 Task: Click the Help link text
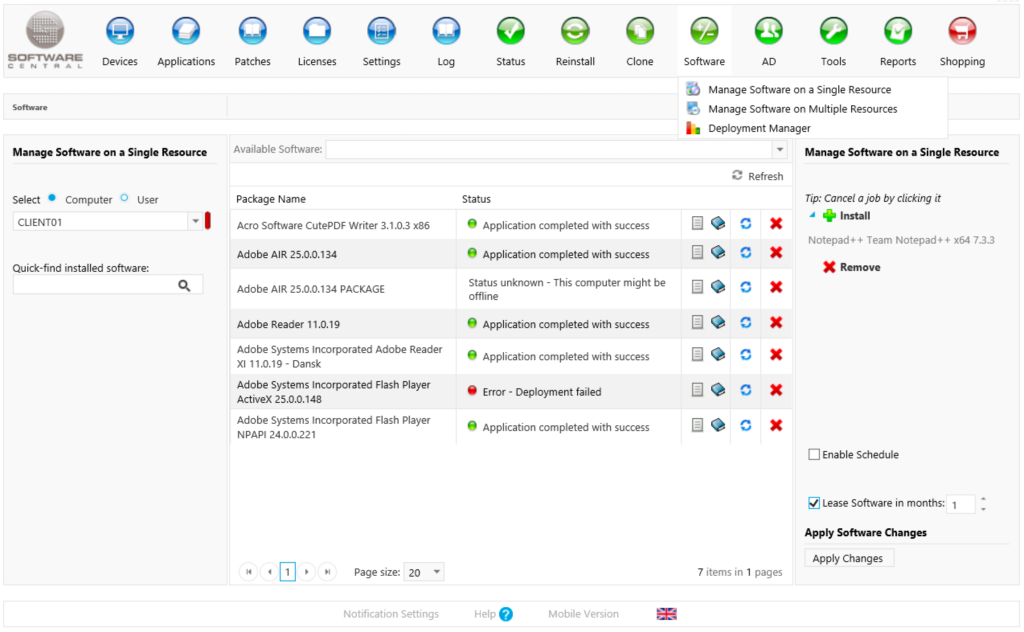(x=485, y=614)
